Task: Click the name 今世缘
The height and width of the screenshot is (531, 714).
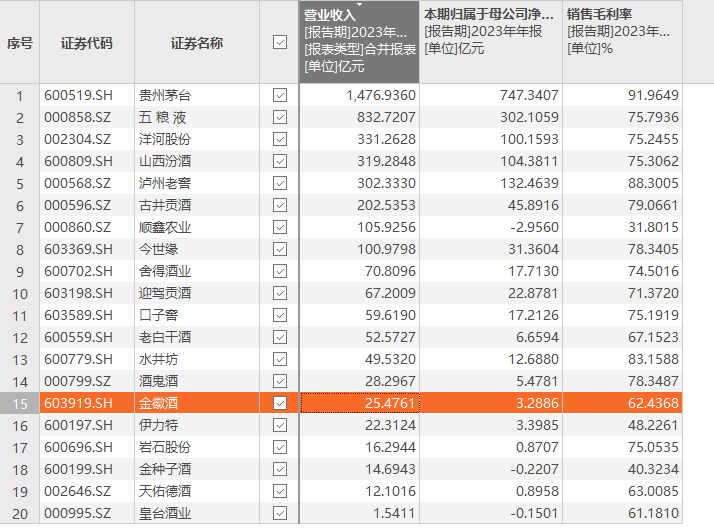Action: (x=158, y=249)
